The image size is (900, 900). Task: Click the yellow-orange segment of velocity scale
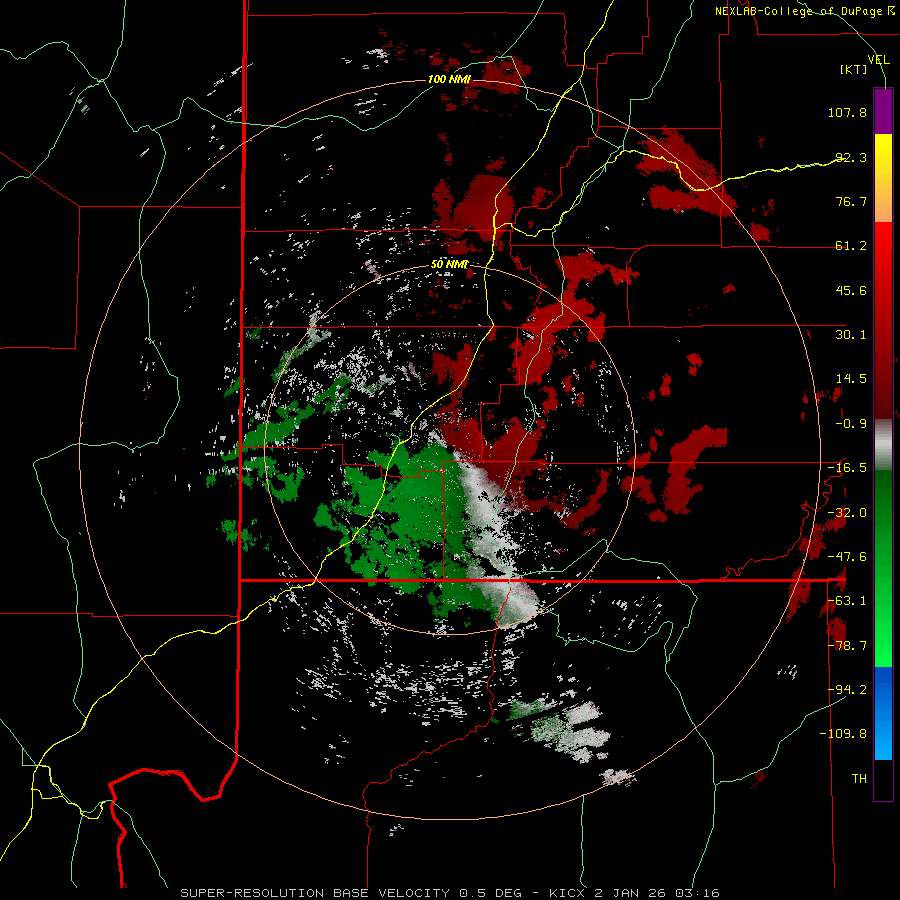[883, 178]
